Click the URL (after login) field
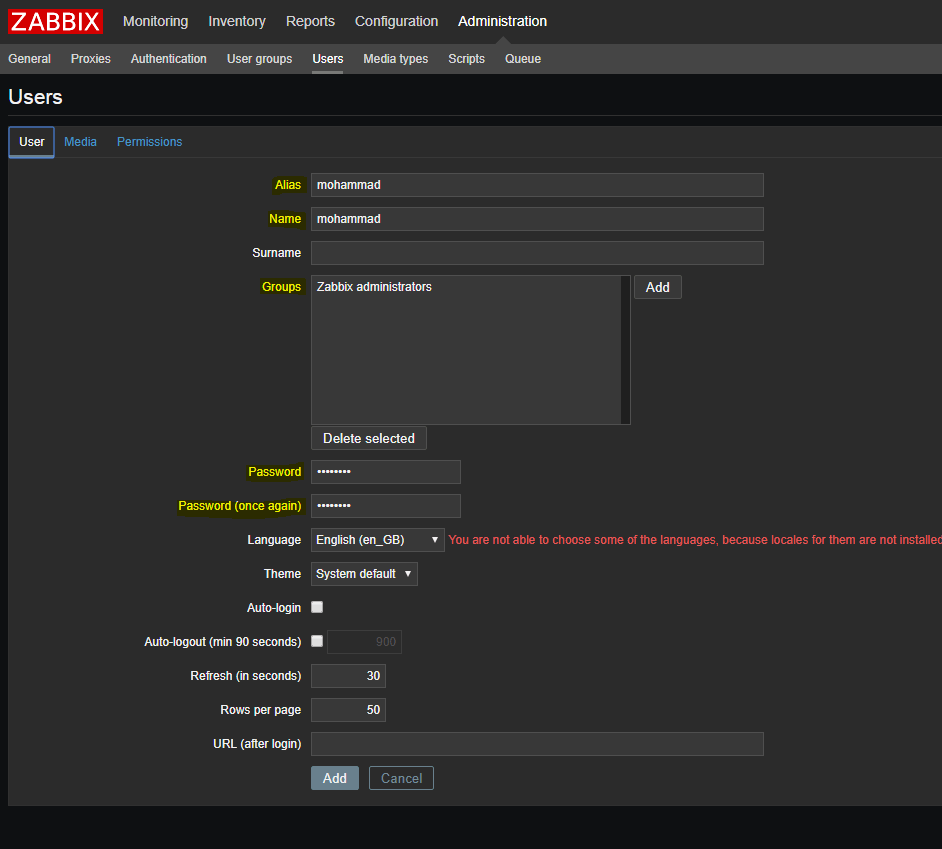Screen dimensions: 942x849 537,744
